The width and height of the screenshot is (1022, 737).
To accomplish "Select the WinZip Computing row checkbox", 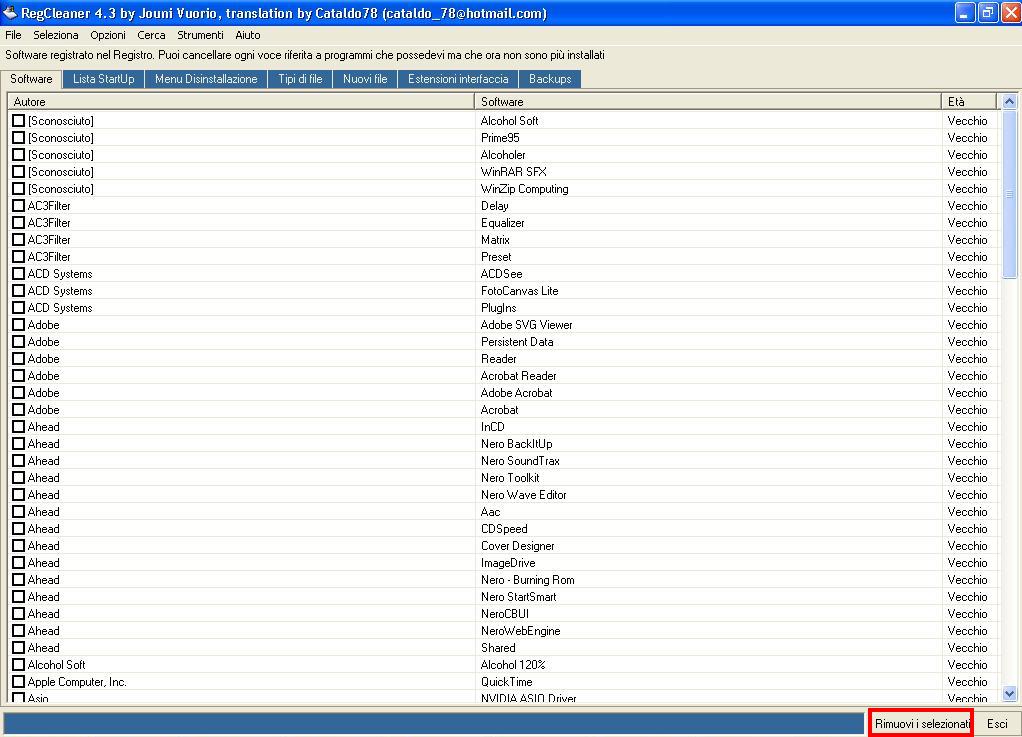I will 18,188.
